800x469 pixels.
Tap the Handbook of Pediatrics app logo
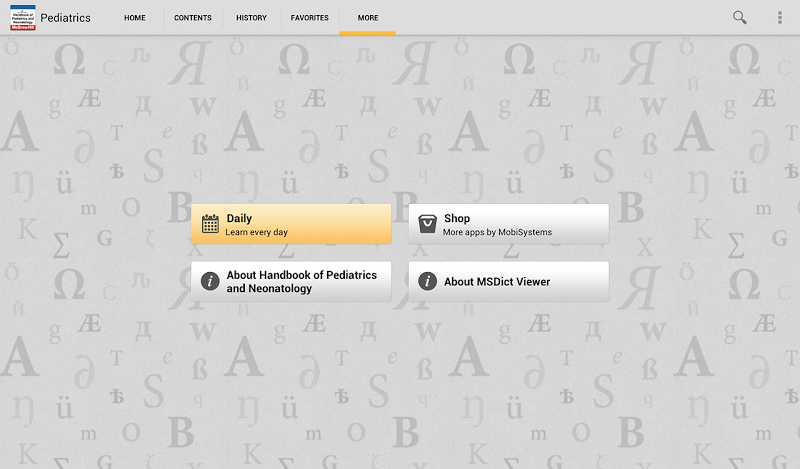pos(21,17)
